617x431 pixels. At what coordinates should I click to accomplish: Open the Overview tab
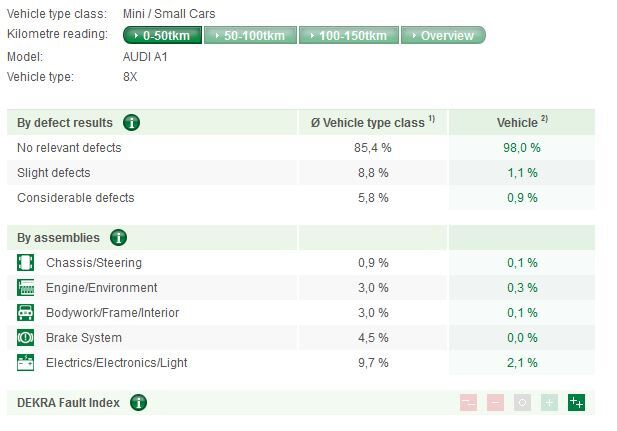[x=443, y=35]
